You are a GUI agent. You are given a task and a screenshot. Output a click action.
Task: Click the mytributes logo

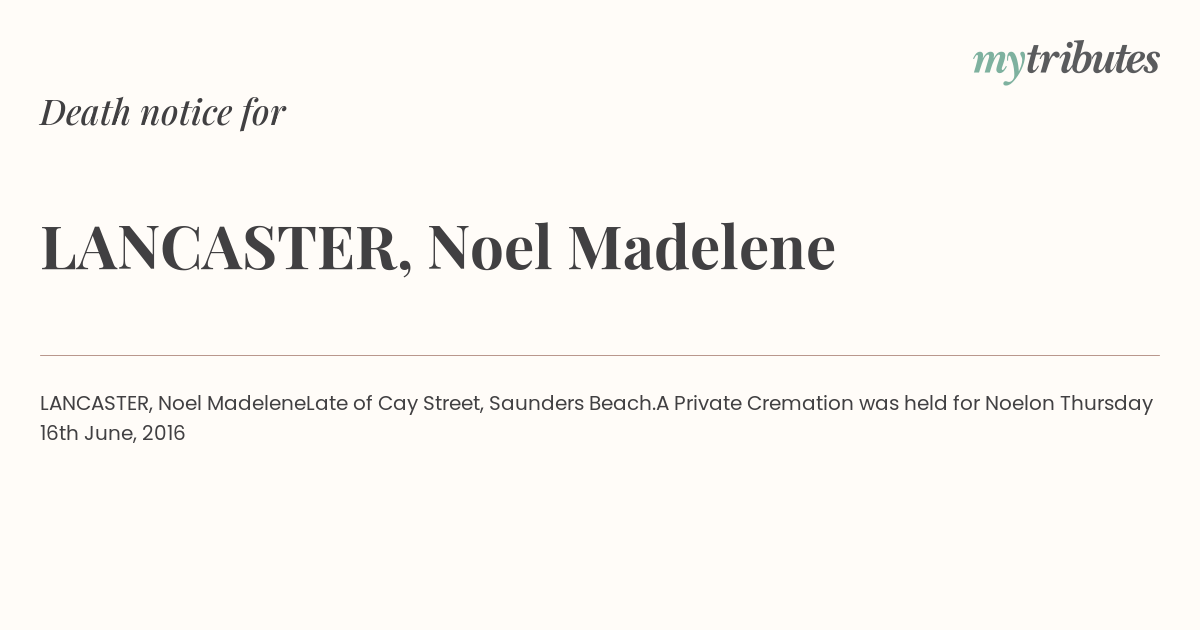tap(1066, 61)
